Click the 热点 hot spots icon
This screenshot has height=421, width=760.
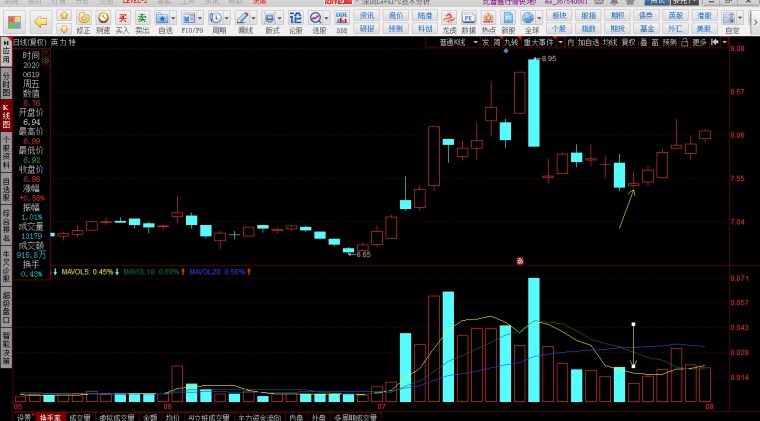488,20
